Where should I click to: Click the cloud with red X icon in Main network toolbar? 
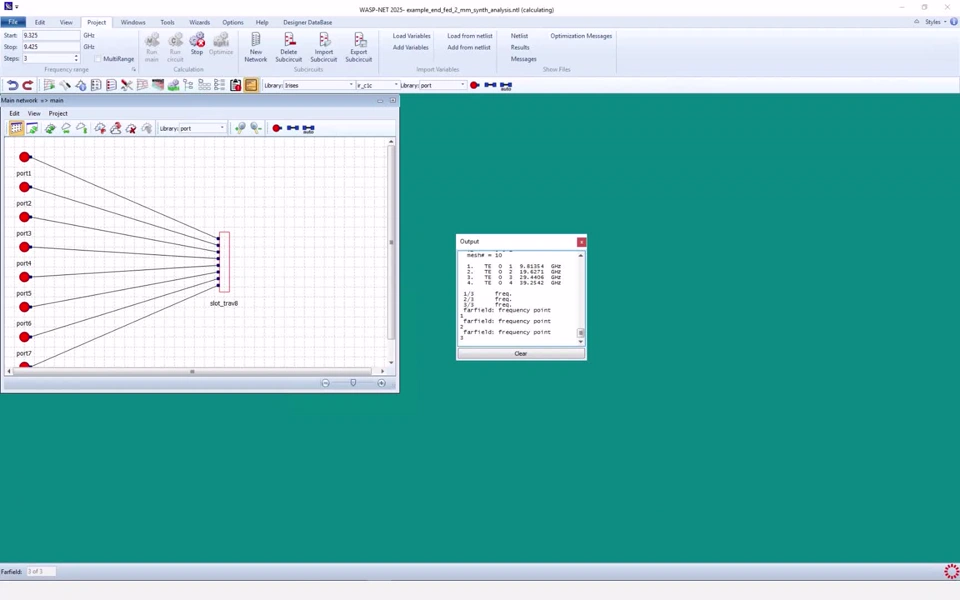(x=131, y=128)
